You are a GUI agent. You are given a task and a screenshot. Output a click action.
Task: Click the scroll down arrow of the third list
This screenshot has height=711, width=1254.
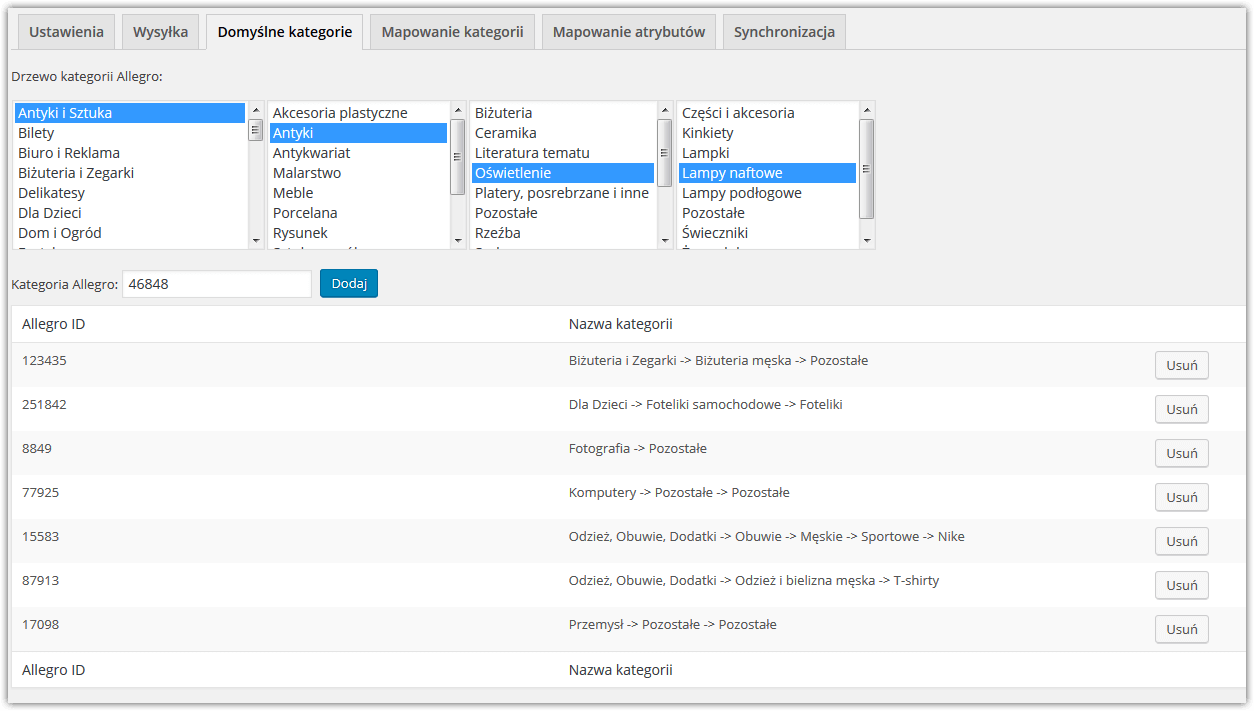click(664, 240)
